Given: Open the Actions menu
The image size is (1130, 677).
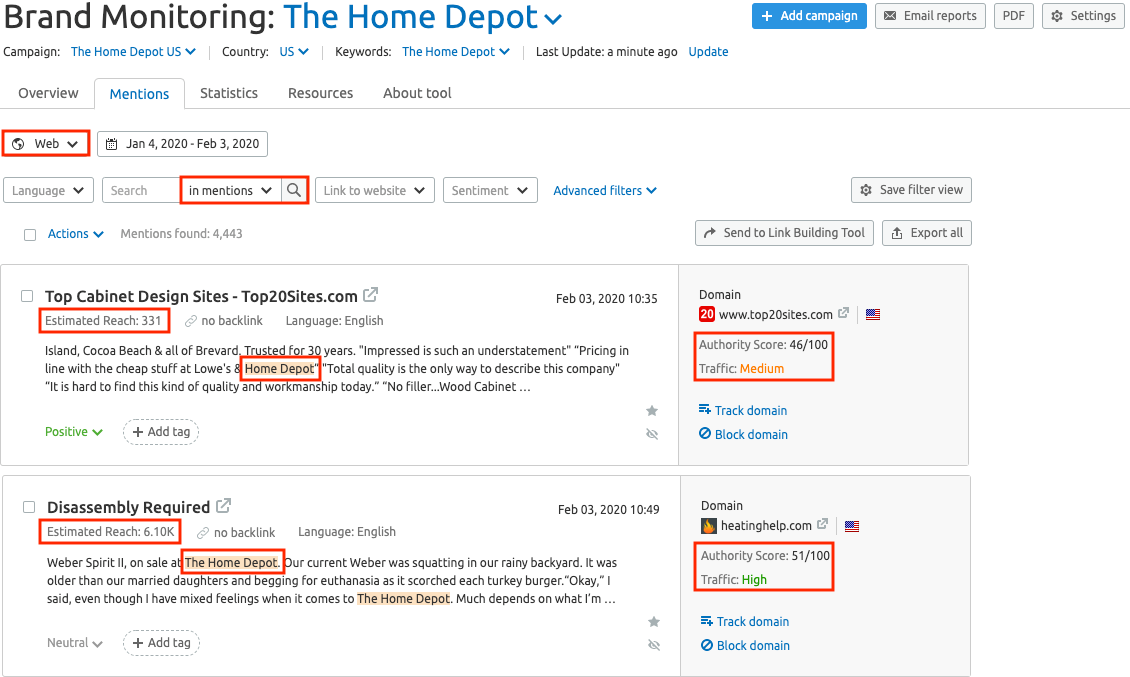Looking at the screenshot, I should point(76,234).
